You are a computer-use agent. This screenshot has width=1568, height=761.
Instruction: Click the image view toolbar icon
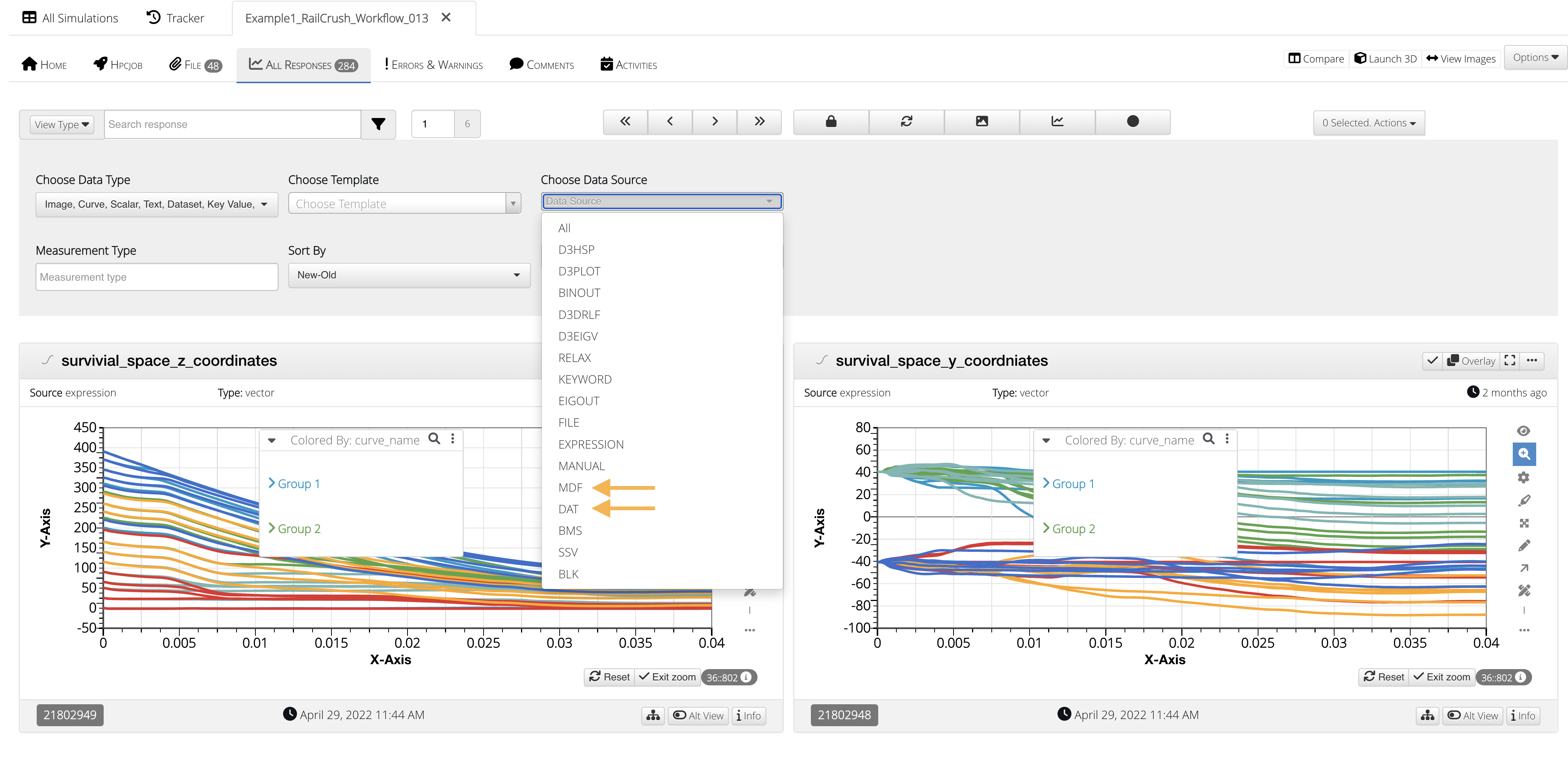981,122
